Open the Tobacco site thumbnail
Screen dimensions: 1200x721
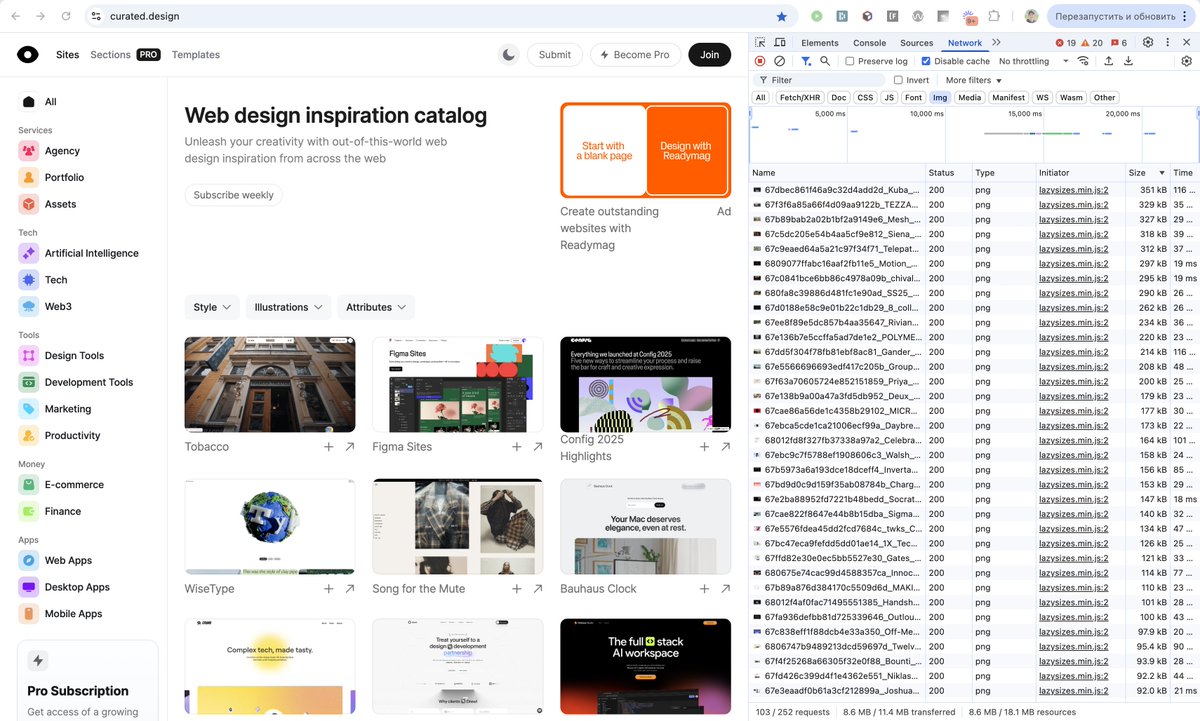point(270,384)
